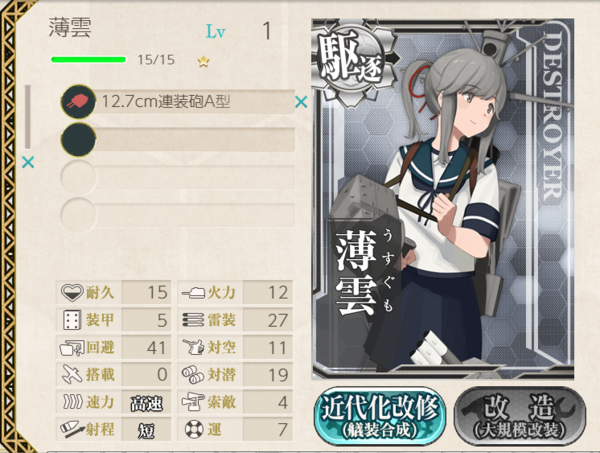Image resolution: width=600 pixels, height=453 pixels.
Task: Select the empty second equipment slot circle
Action: [x=78, y=140]
